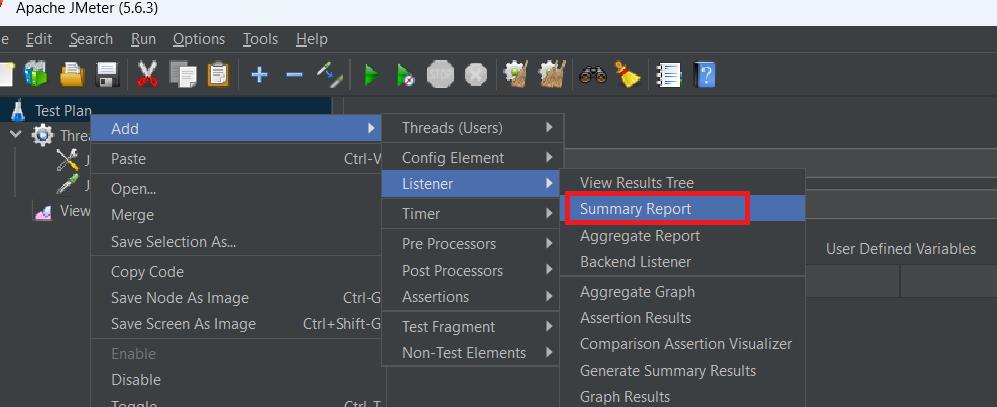Open the Help menu

click(312, 39)
